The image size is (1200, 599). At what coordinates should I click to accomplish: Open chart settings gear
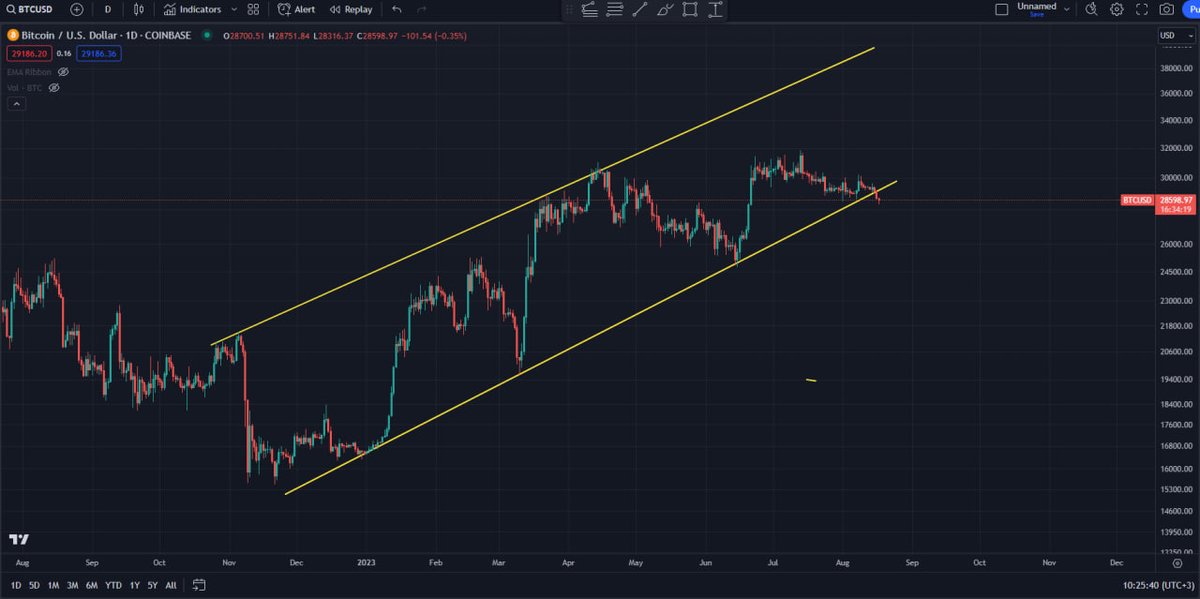(x=1117, y=9)
